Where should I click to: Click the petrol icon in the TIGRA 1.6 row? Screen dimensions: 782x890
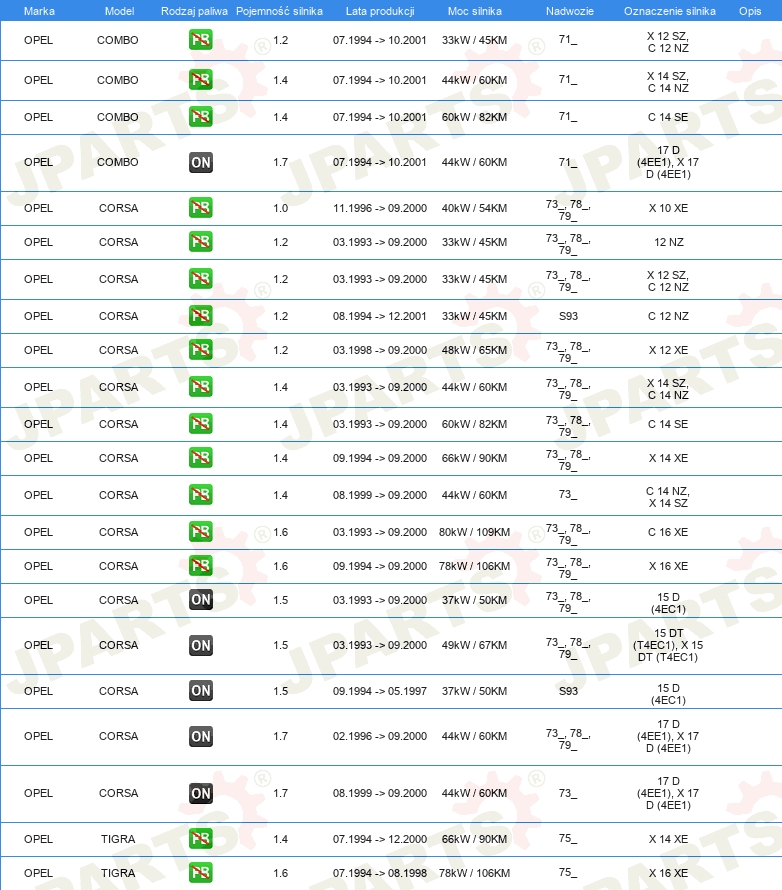point(200,872)
